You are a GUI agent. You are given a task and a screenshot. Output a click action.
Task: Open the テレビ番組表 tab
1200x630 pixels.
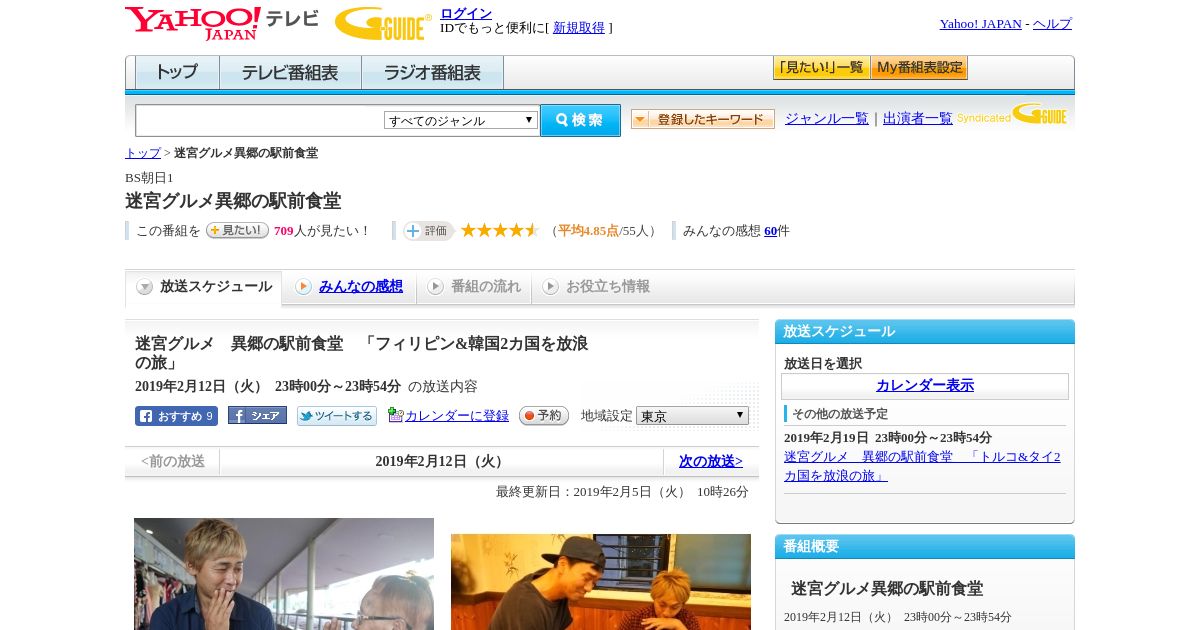pyautogui.click(x=291, y=73)
